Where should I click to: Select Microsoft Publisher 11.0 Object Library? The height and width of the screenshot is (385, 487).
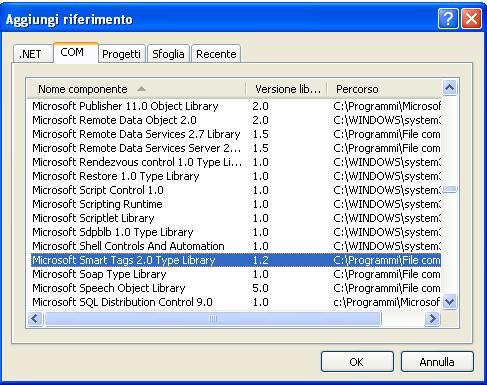pos(236,106)
